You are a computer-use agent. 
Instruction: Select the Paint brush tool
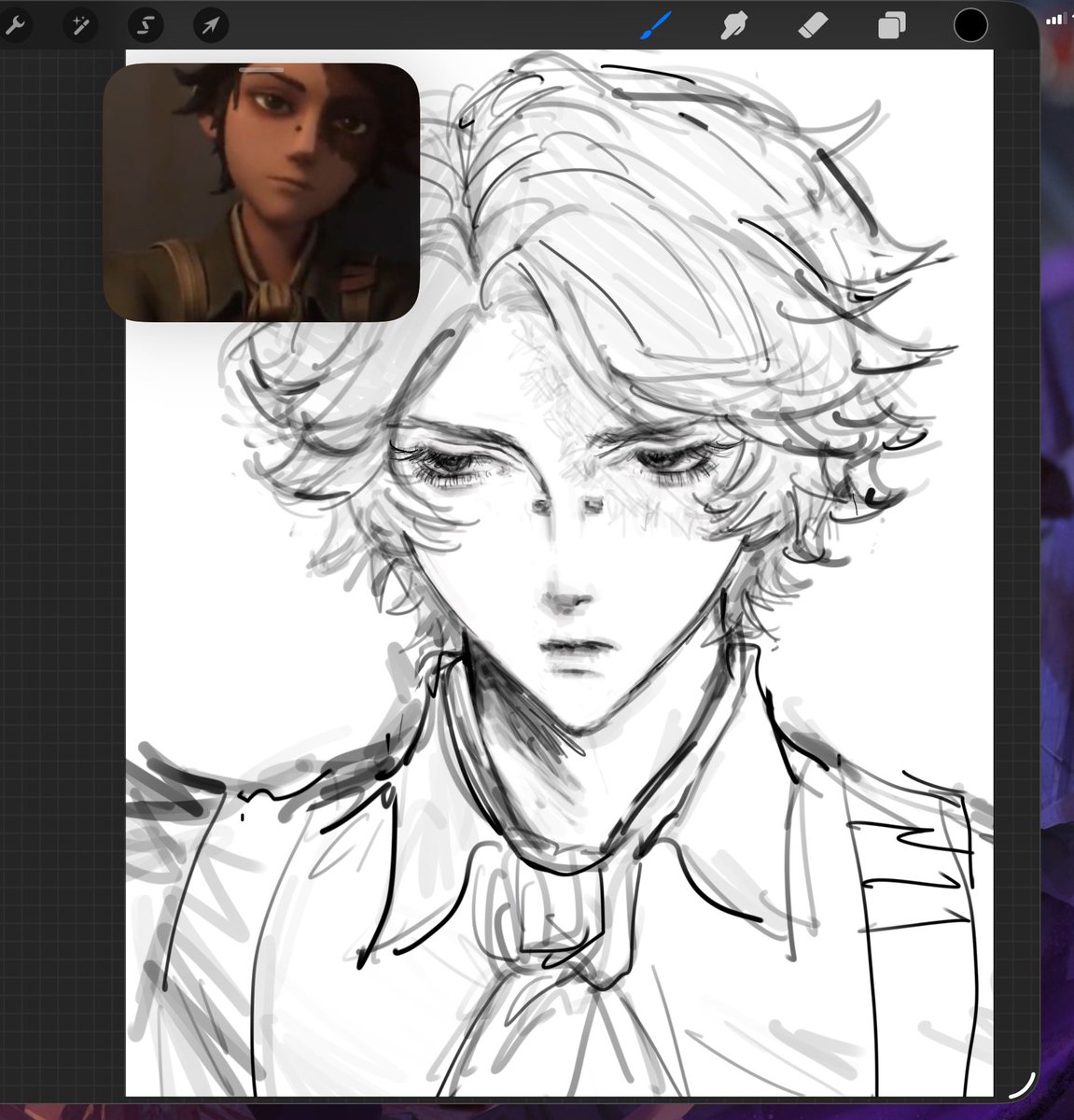pos(655,25)
